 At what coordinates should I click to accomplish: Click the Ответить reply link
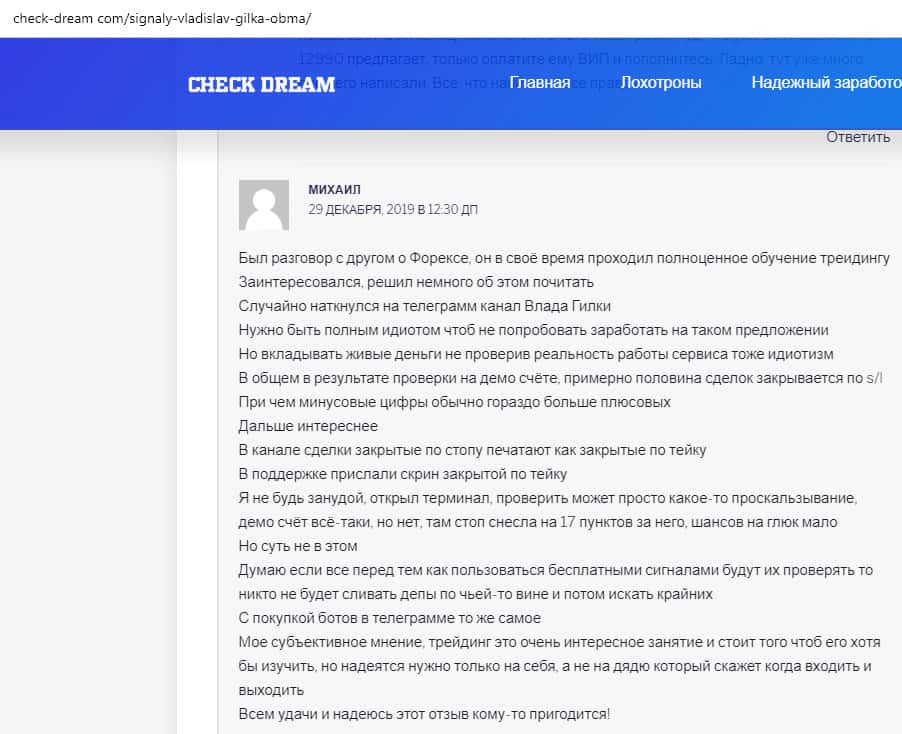point(858,137)
